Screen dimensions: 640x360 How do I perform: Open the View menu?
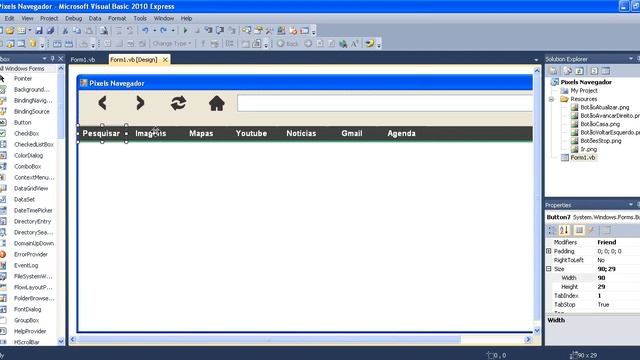click(x=27, y=18)
